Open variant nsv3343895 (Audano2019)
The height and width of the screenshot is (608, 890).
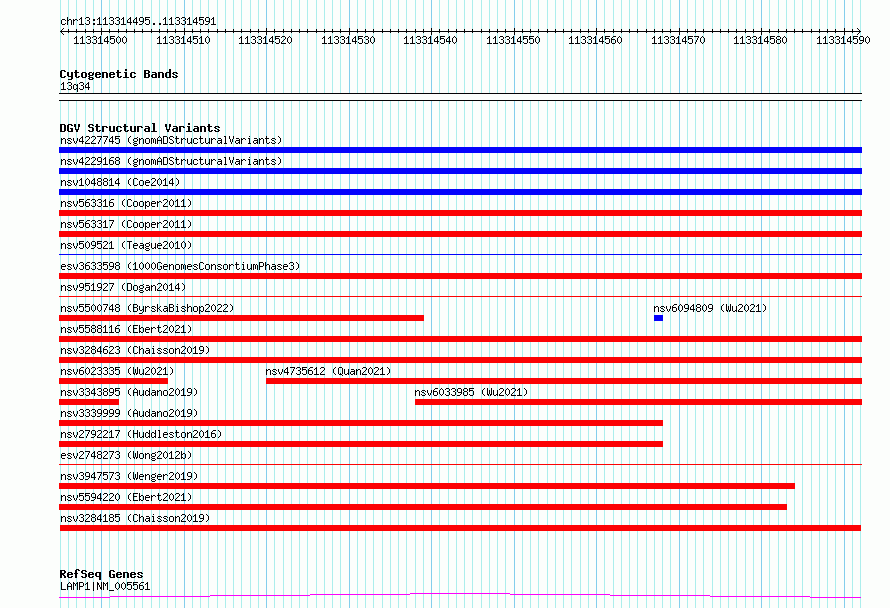[129, 392]
